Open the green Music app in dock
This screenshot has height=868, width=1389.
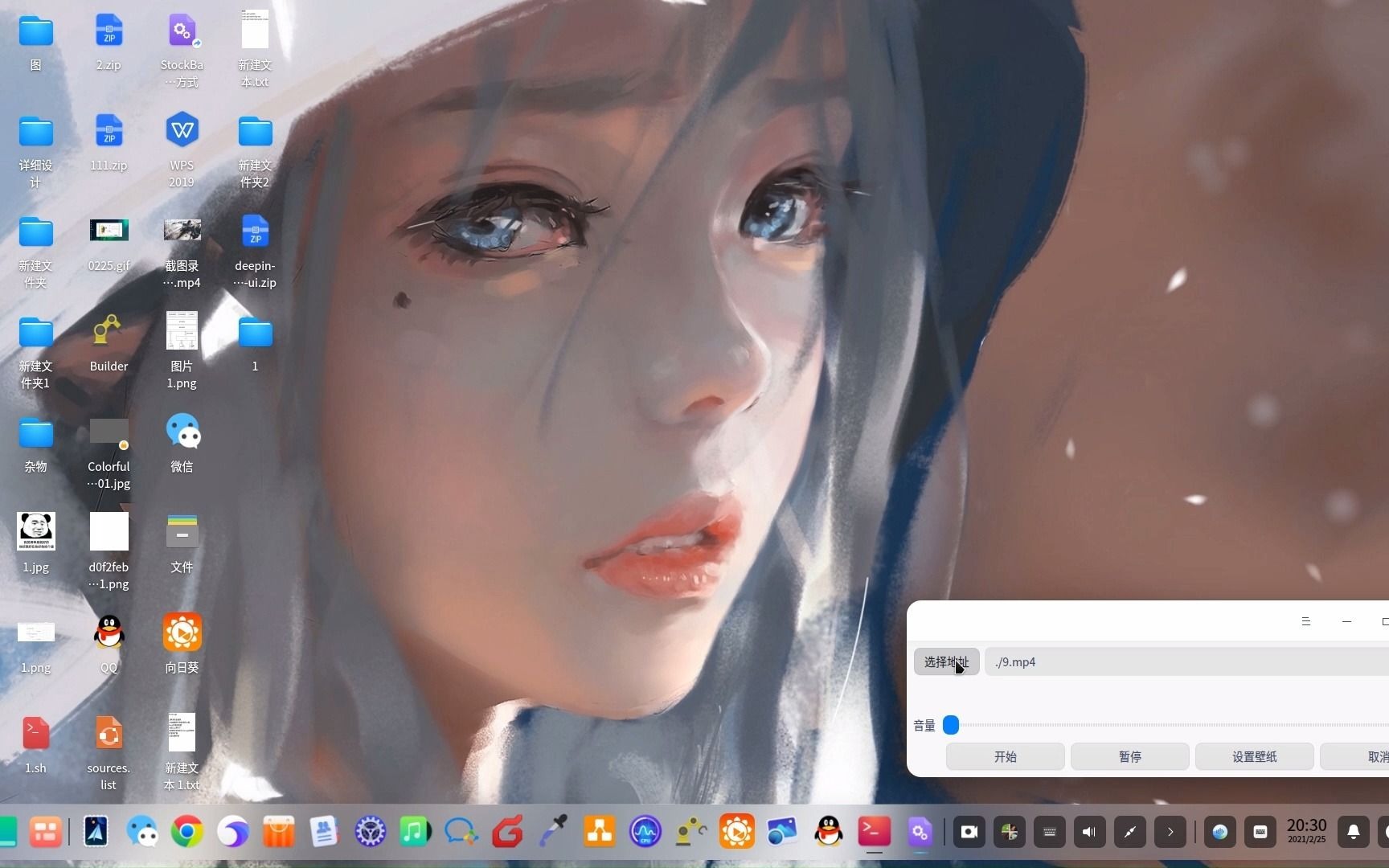[x=416, y=832]
